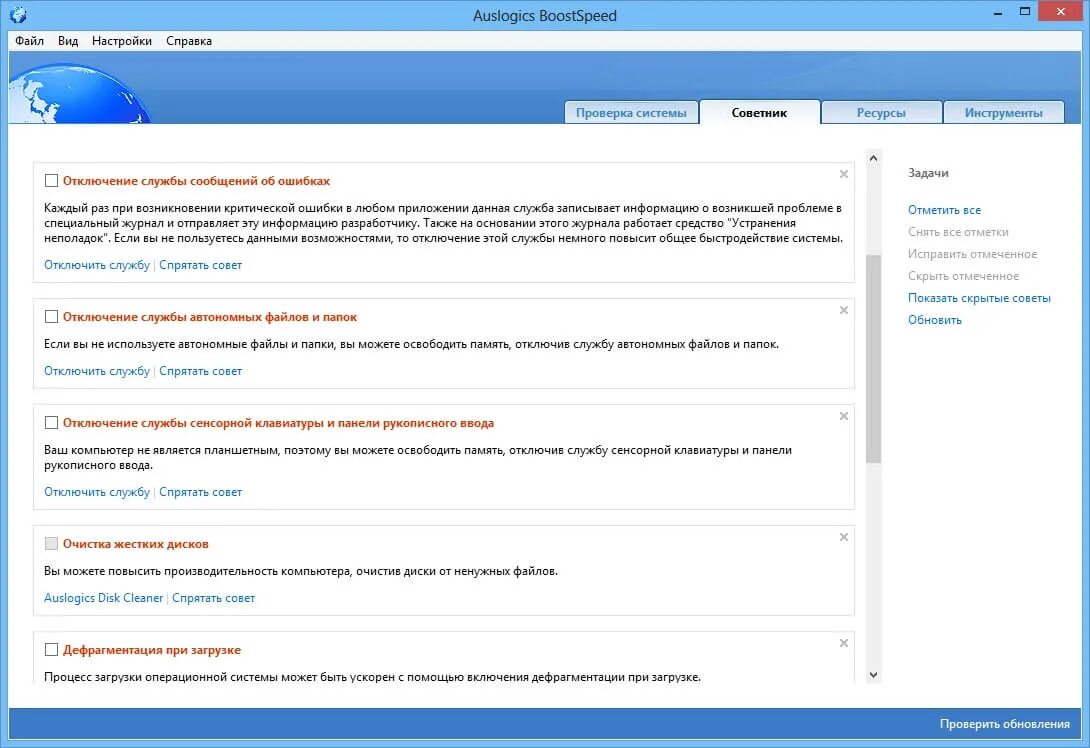Click Спрятать совет under touch keyboard tip

coord(200,492)
